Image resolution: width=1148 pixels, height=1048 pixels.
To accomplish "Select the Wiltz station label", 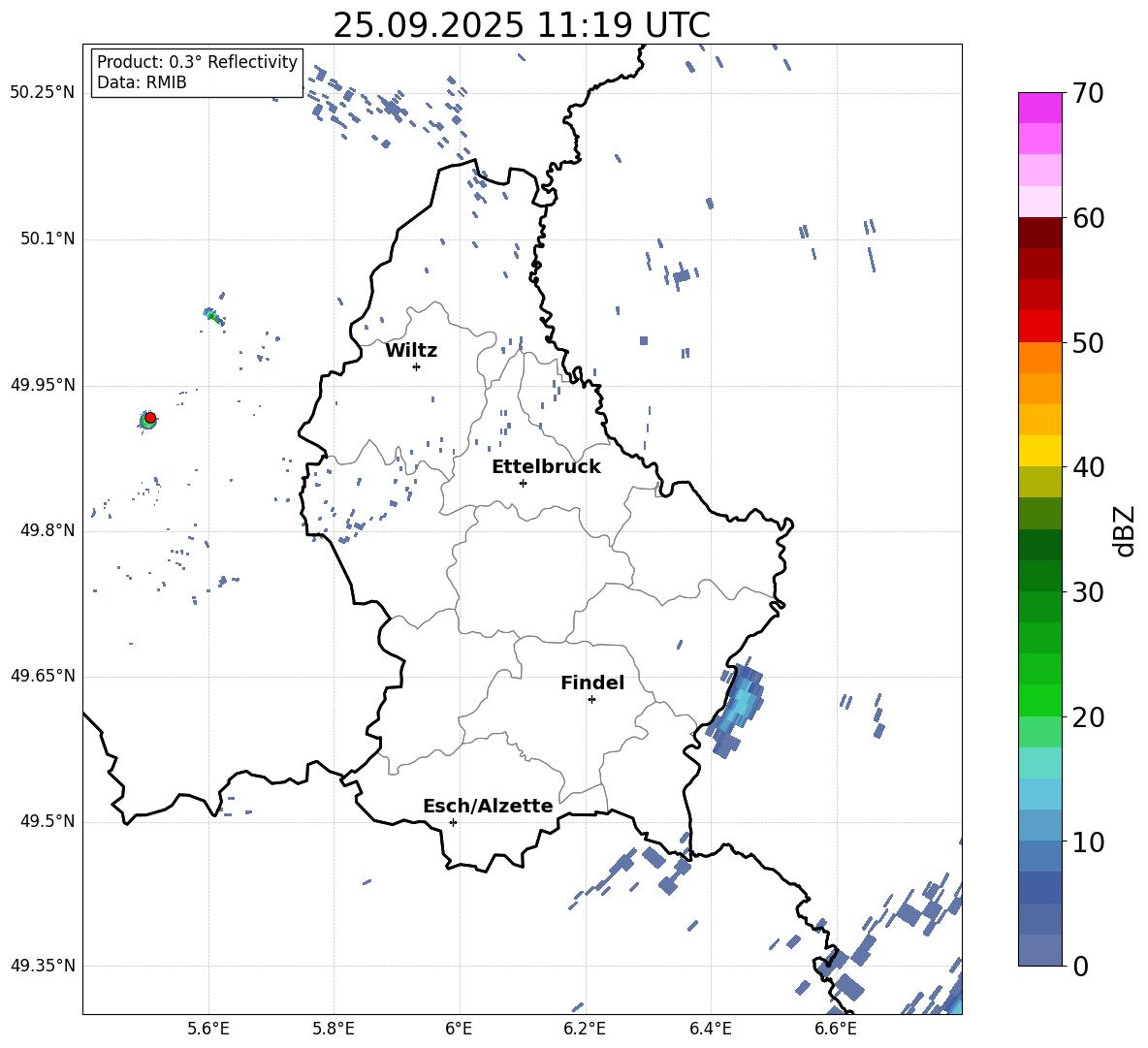I will point(411,351).
